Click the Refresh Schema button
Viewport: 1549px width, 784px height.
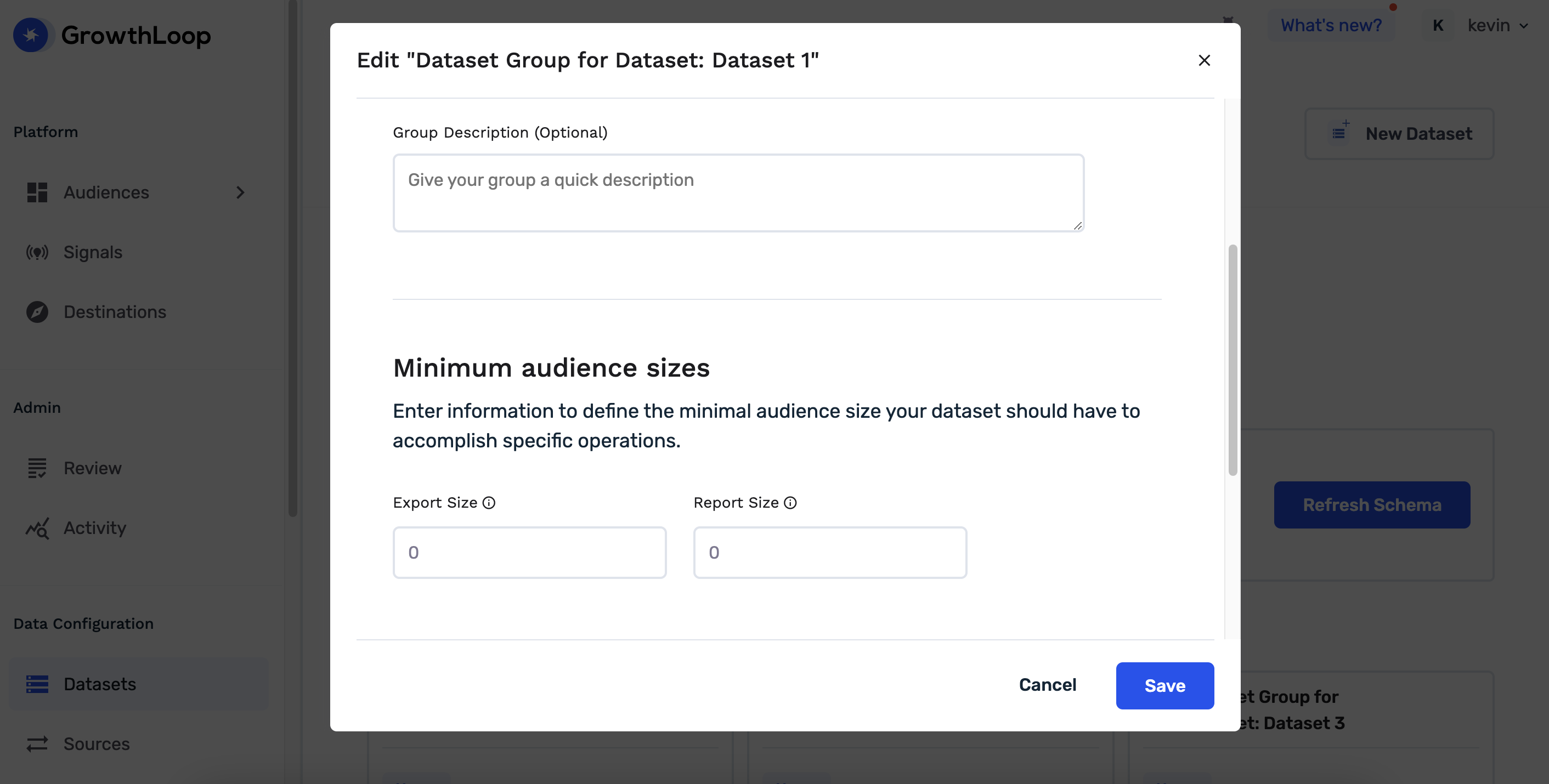1372,505
